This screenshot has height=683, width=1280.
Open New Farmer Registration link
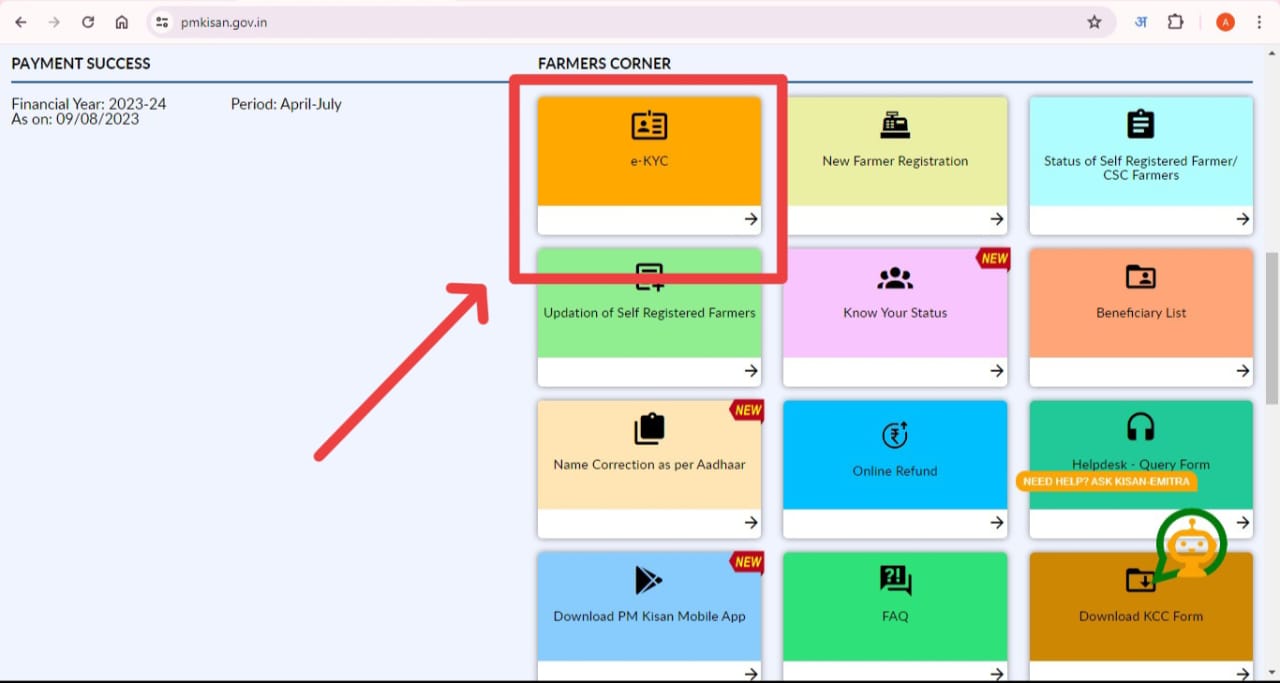click(895, 160)
